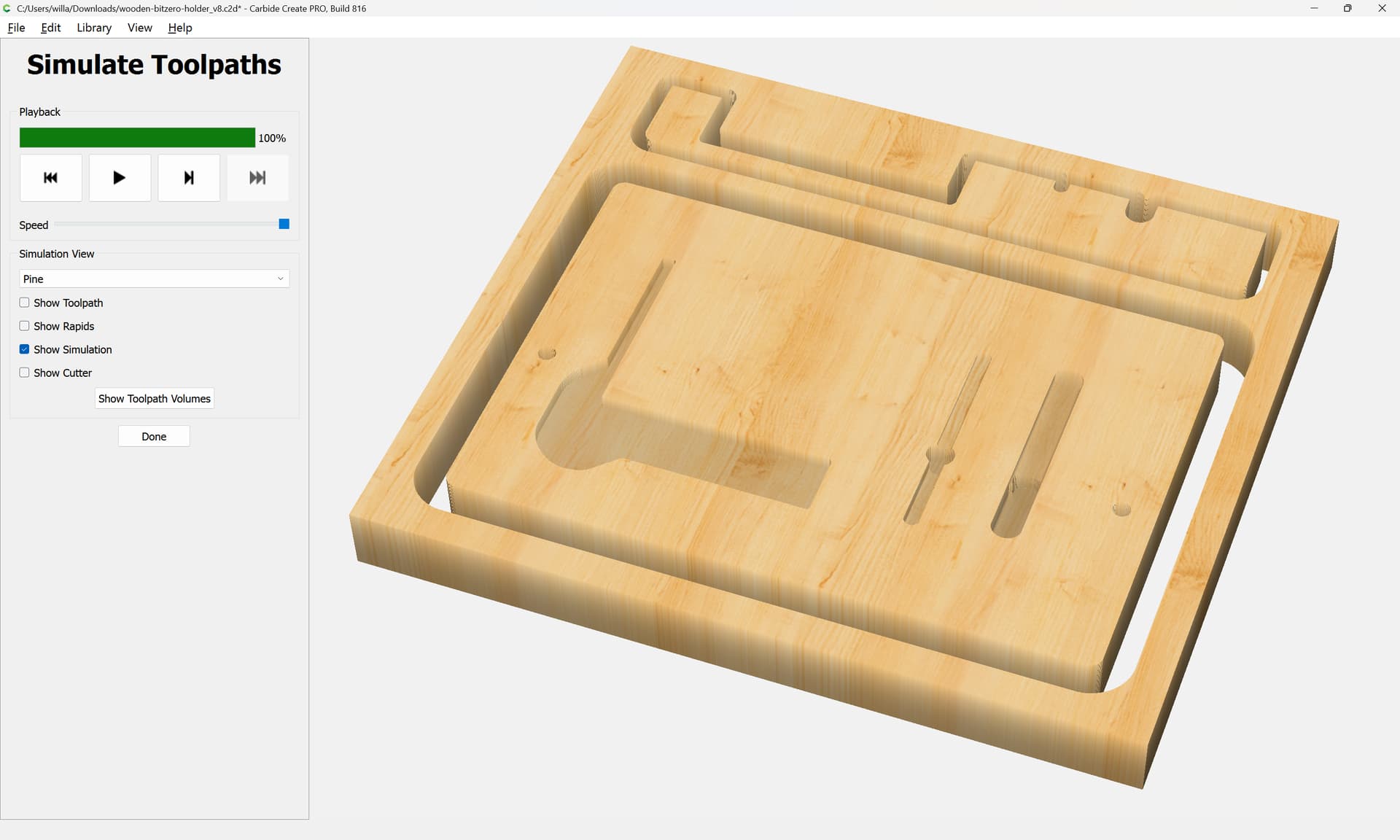Click the restore window icon
This screenshot has width=1400, height=840.
[x=1347, y=8]
